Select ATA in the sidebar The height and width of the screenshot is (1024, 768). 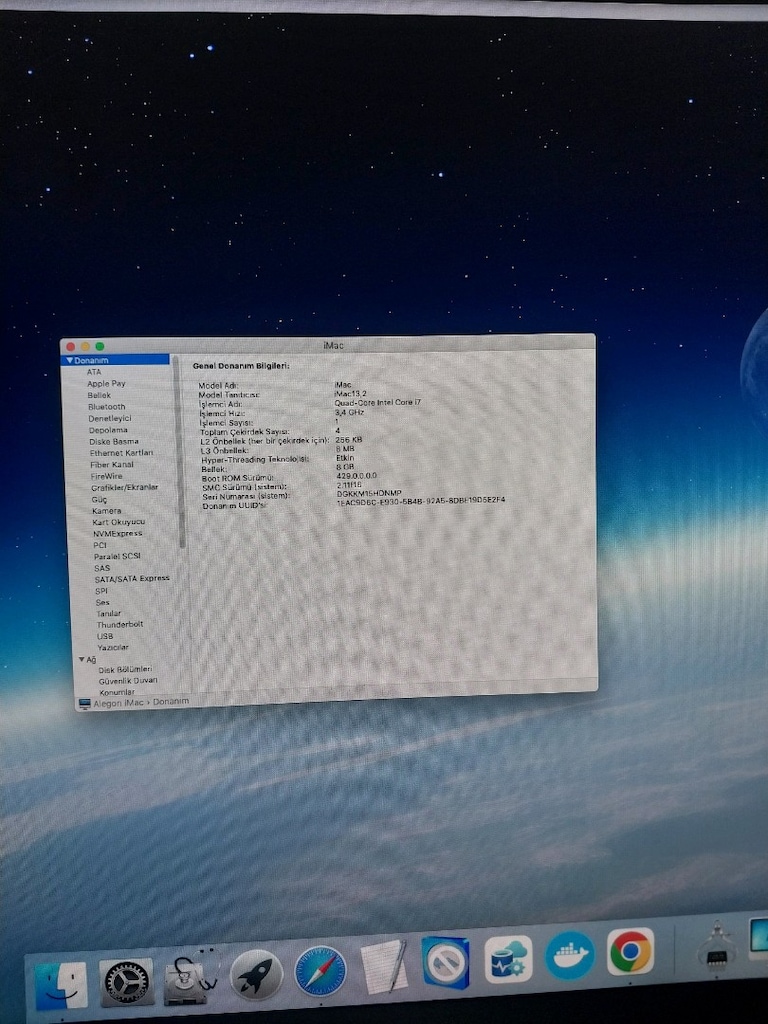click(94, 372)
